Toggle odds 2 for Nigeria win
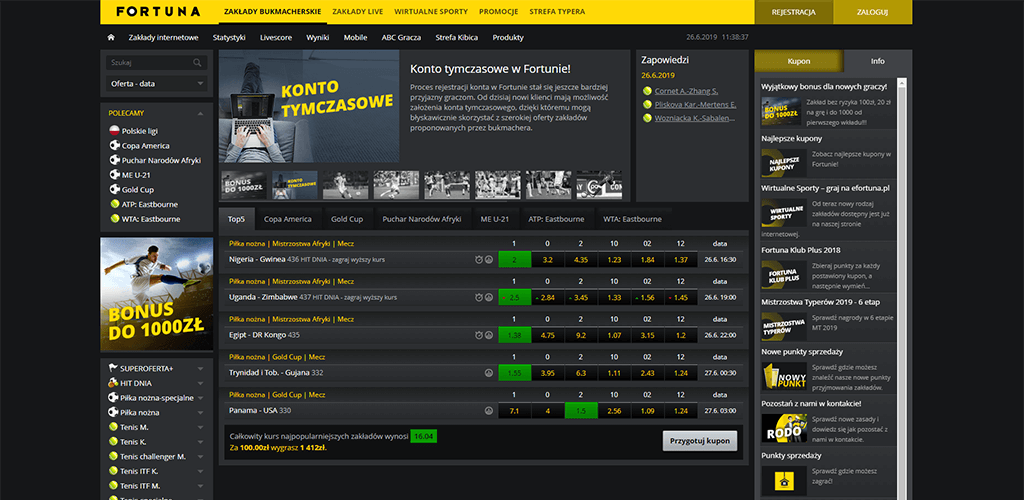The width and height of the screenshot is (1024, 500). [x=514, y=259]
